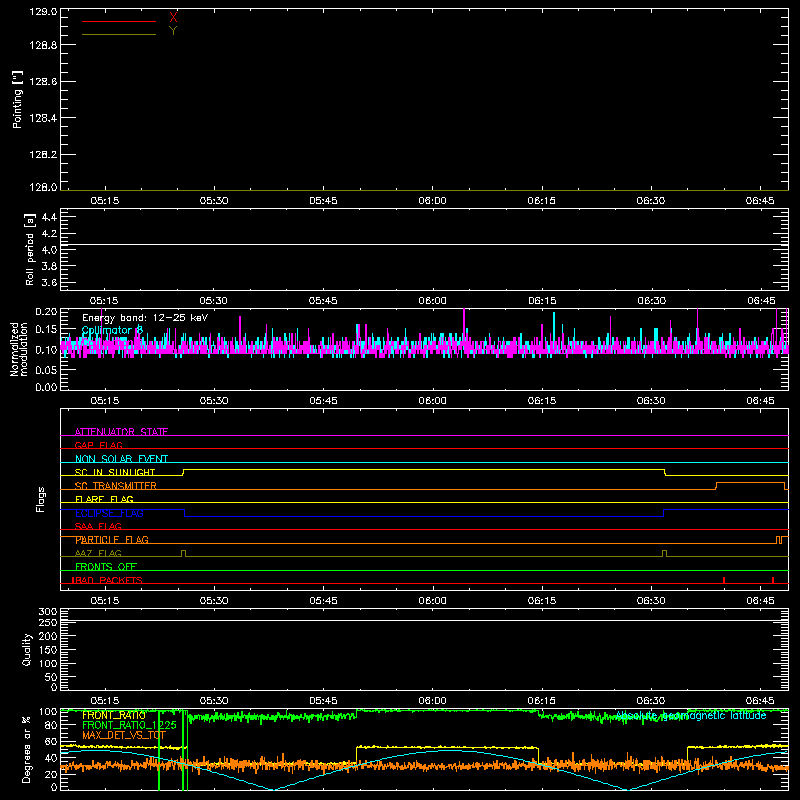Click the red X legend line
Screen dimensions: 800x800
(118, 21)
